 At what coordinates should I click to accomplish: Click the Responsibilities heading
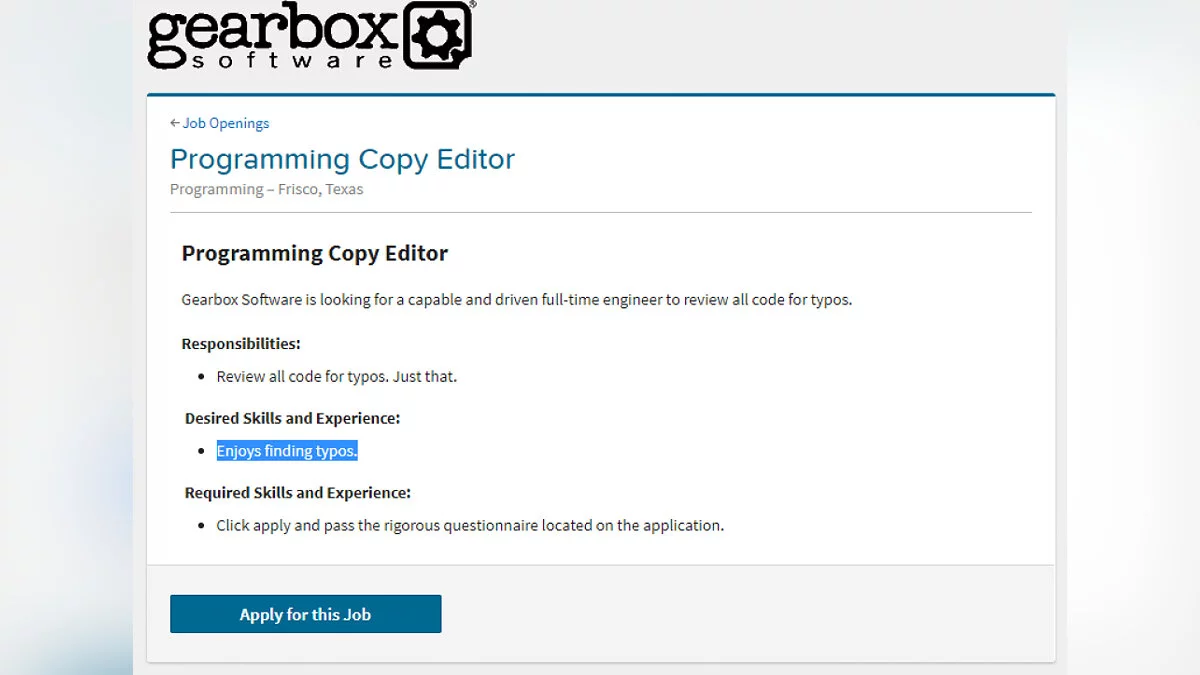point(240,344)
